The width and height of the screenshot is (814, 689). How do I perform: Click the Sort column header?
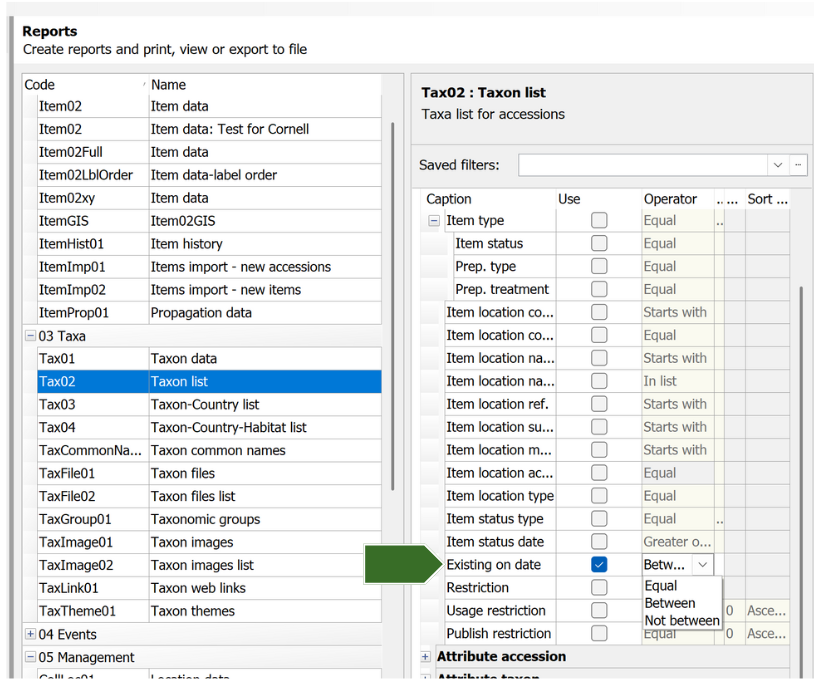tap(767, 199)
